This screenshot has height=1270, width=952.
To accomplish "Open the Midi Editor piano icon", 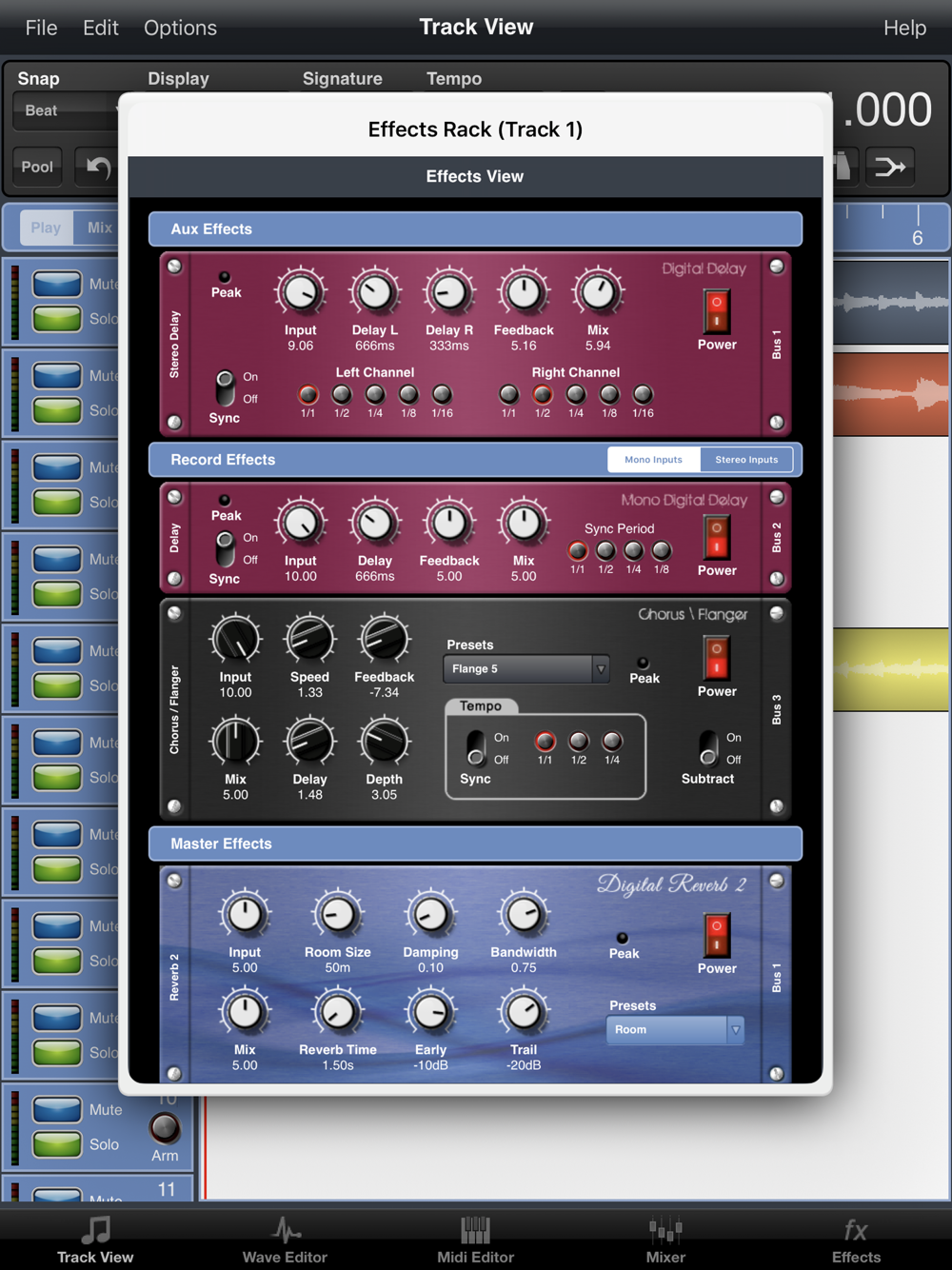I will [475, 1231].
